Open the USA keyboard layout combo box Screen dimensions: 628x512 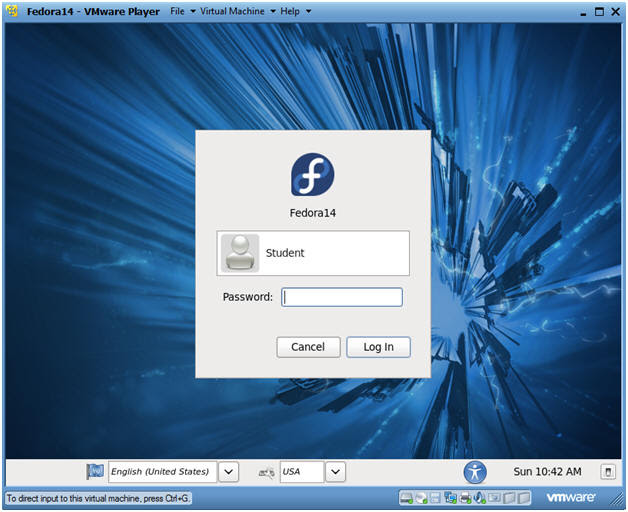click(x=302, y=472)
